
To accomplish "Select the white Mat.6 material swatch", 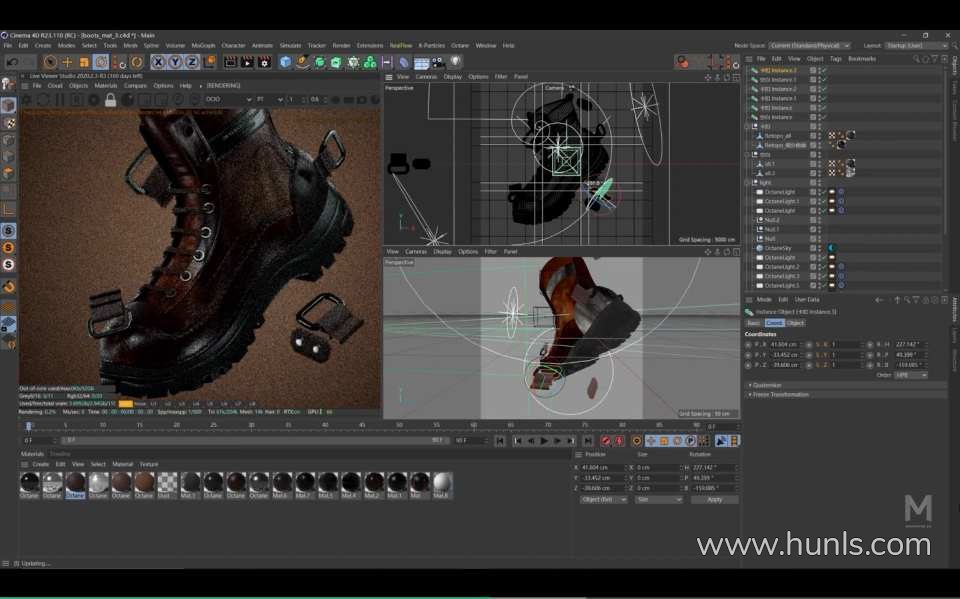I will [442, 483].
